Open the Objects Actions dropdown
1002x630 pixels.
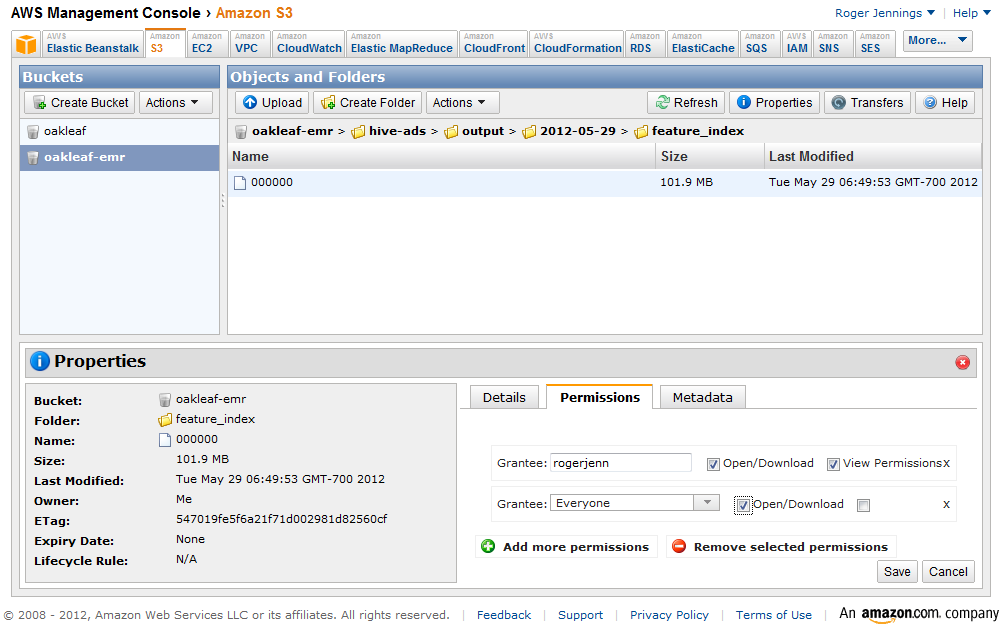(463, 102)
